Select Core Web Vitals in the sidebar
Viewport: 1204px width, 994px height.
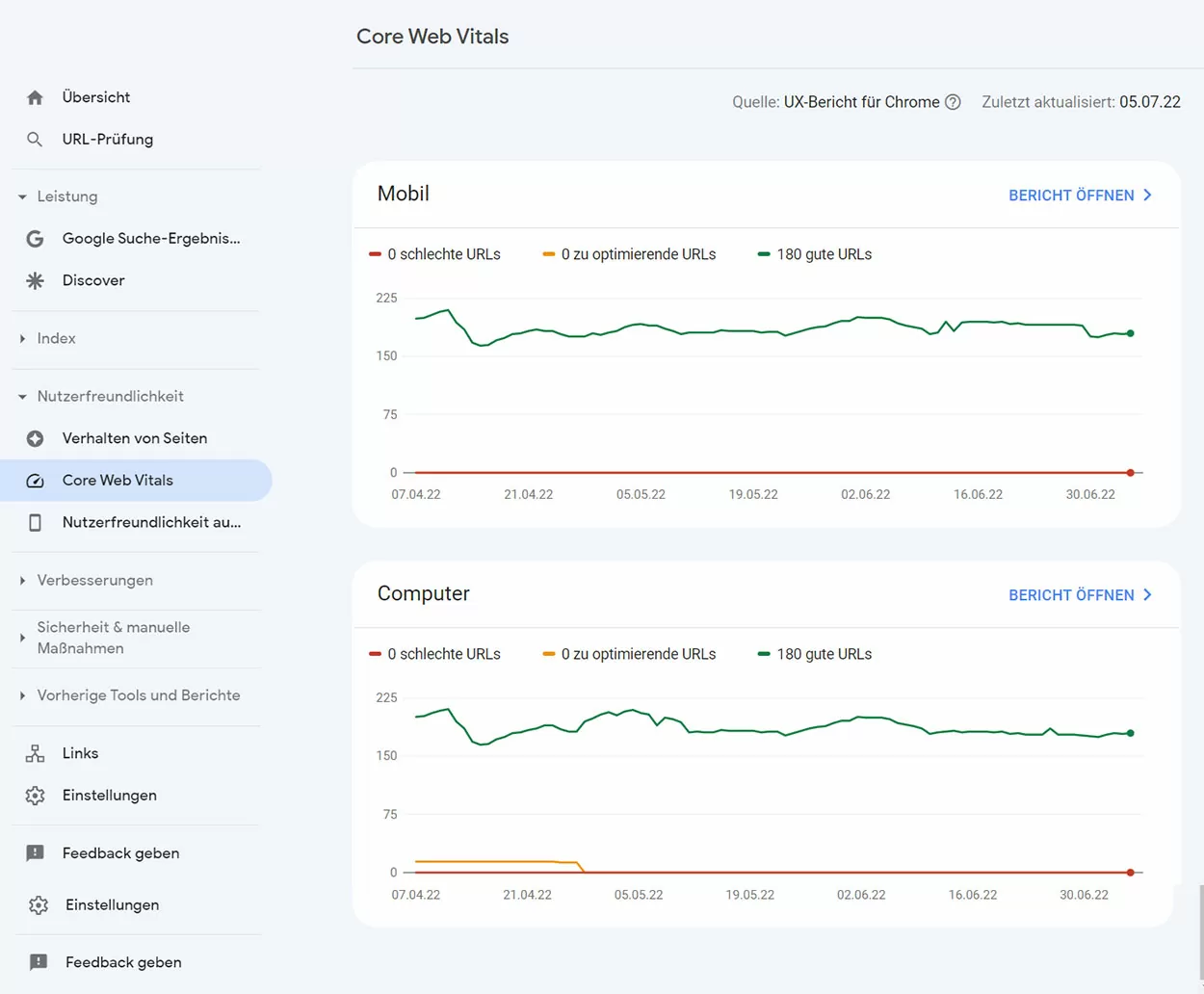pos(118,480)
